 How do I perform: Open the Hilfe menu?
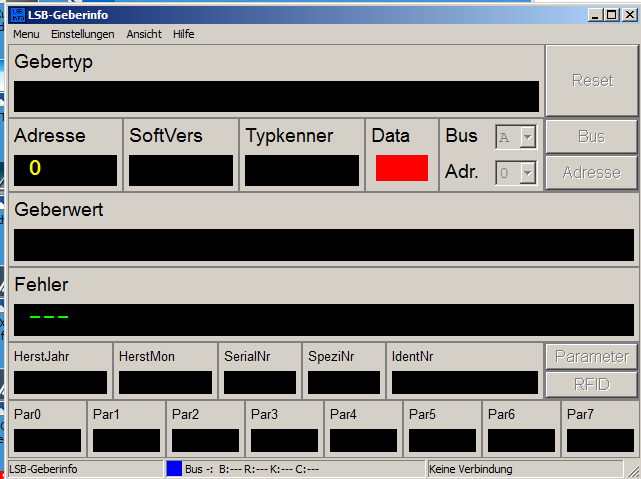[184, 34]
